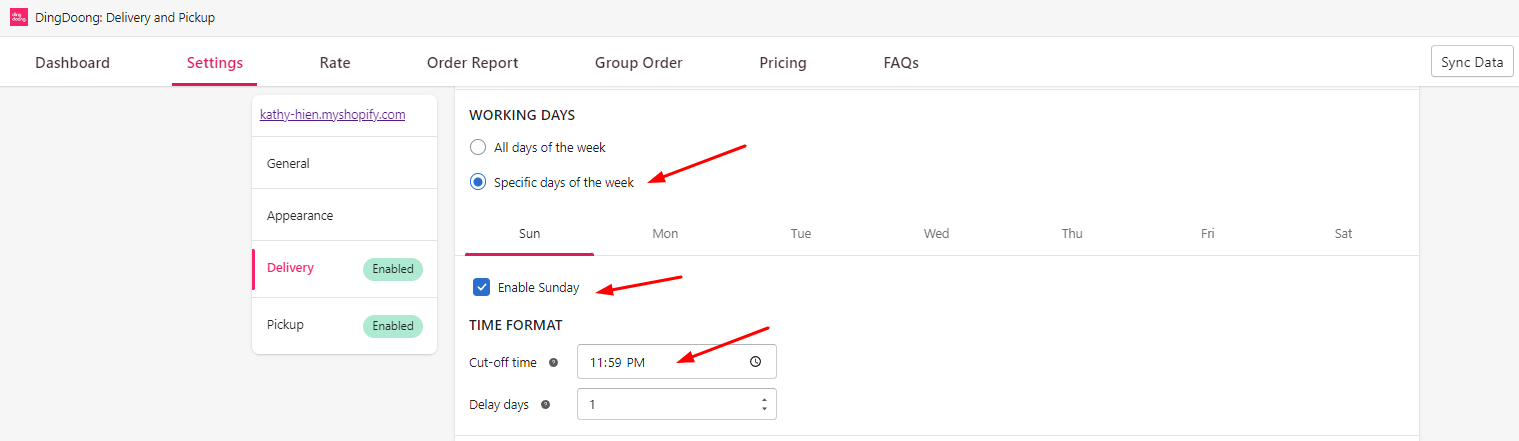This screenshot has width=1519, height=441.
Task: Open the kathy-hien.myshopify.com store link
Action: tap(332, 114)
